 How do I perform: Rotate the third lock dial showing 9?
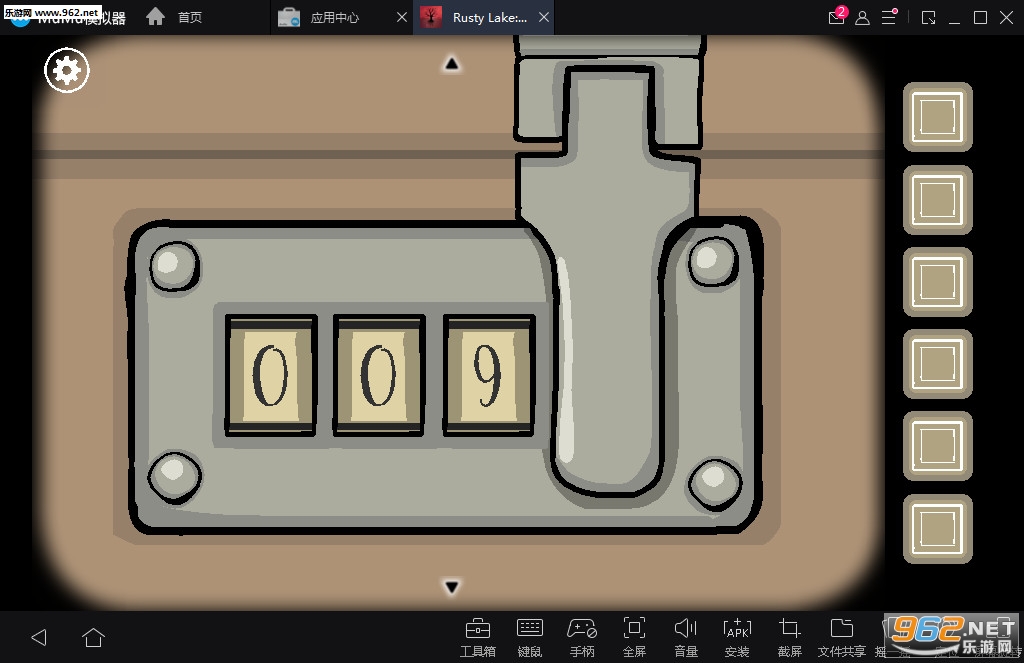pos(488,375)
